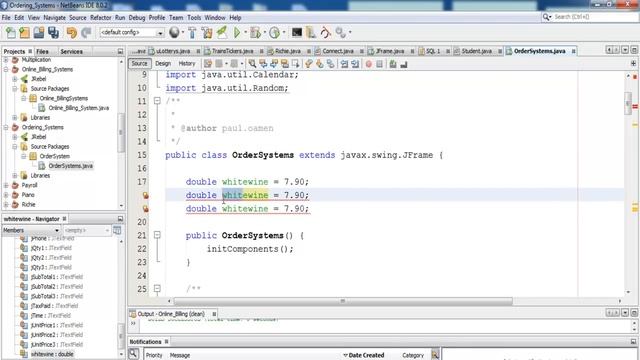This screenshot has height=360, width=640.
Task: Click the Last Edit icon in editor toolbar
Action: click(x=208, y=64)
